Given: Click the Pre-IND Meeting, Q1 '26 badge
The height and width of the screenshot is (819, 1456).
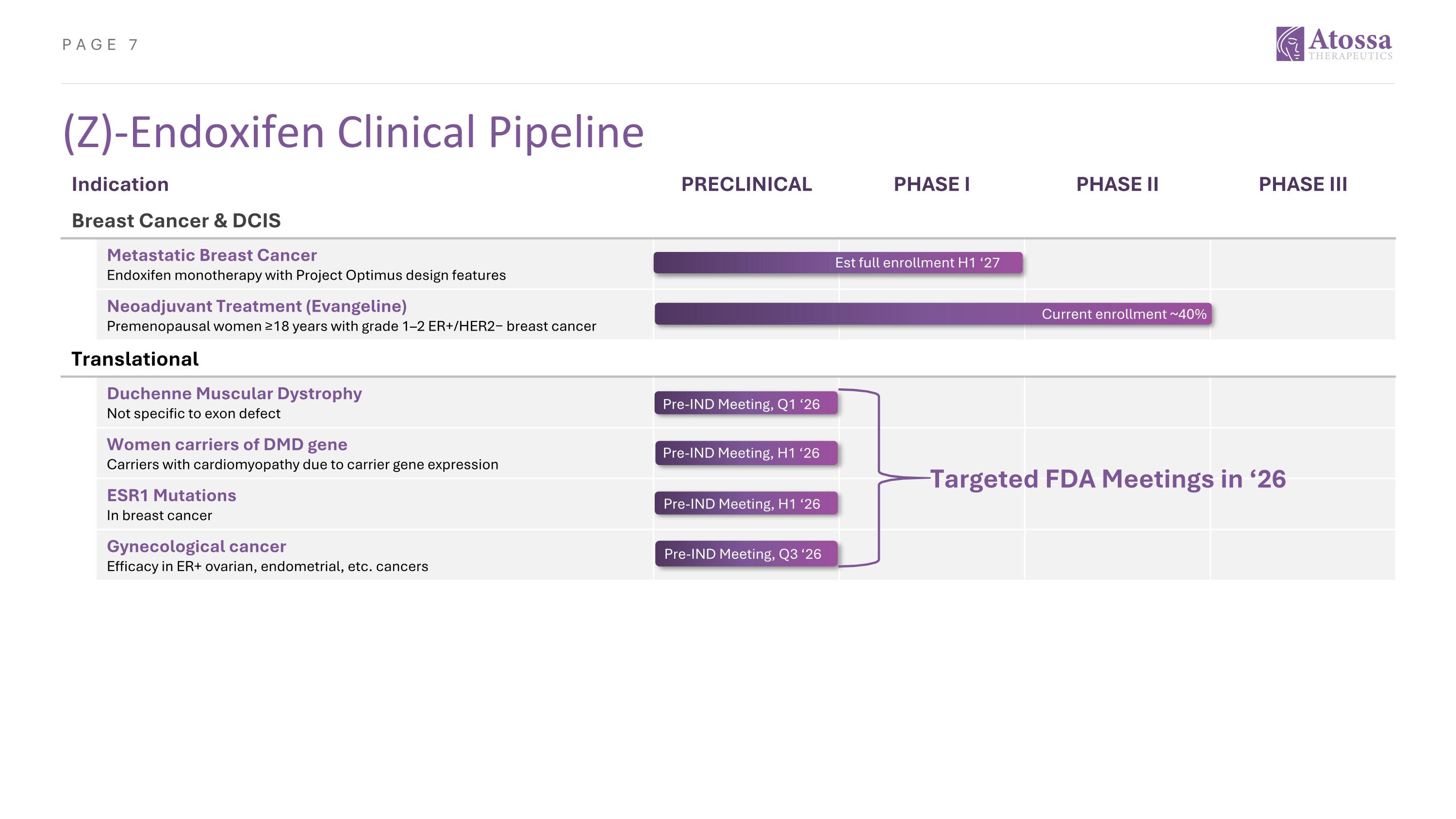Looking at the screenshot, I should click(x=745, y=403).
